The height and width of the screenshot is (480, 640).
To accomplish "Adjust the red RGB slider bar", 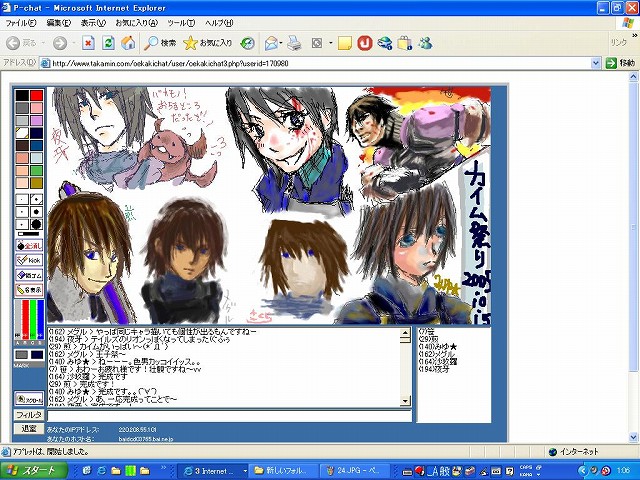I will pos(25,320).
